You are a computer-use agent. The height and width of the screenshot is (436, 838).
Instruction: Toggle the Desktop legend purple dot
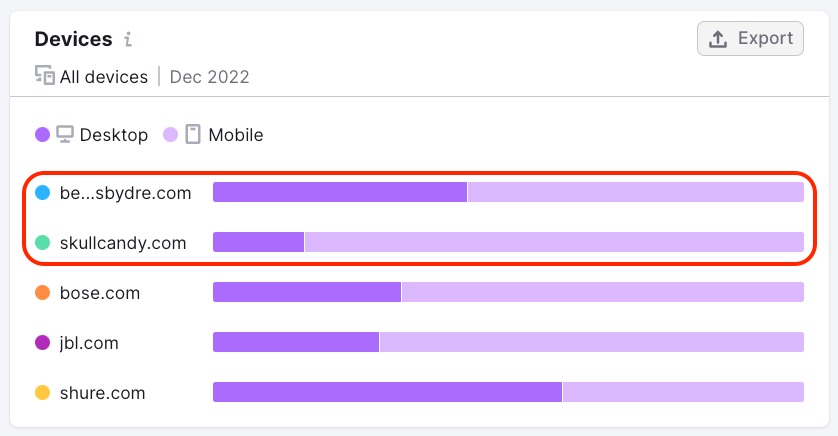[x=42, y=135]
